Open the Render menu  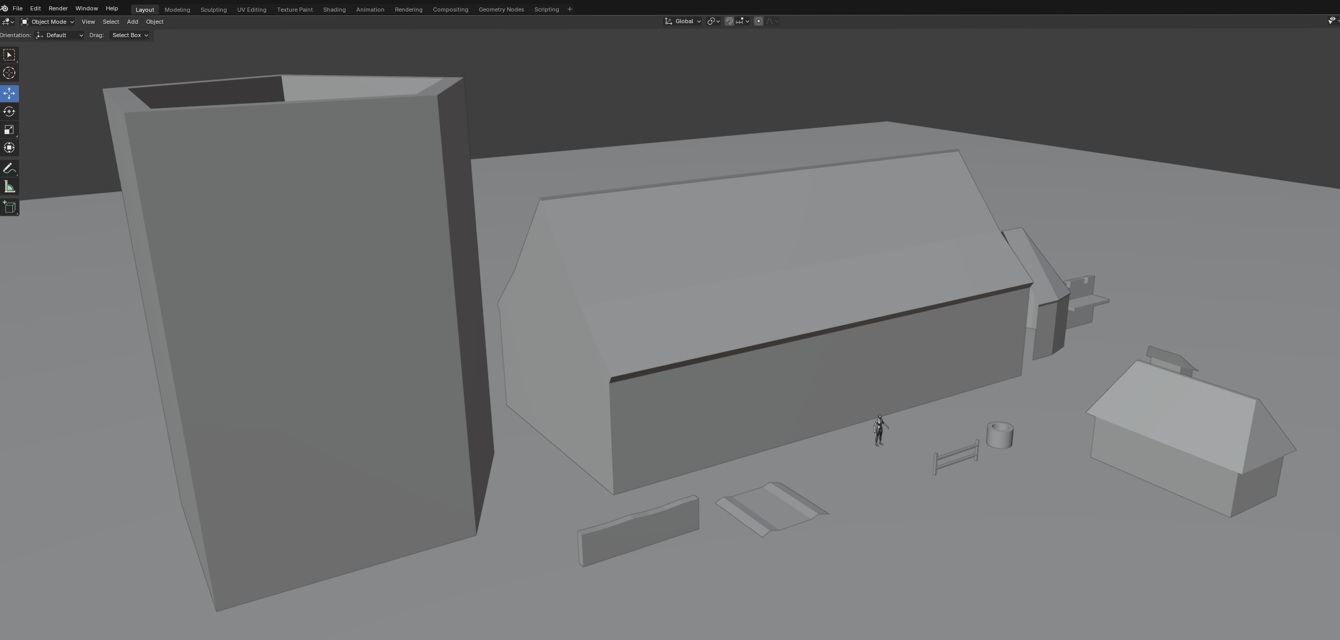pos(58,8)
